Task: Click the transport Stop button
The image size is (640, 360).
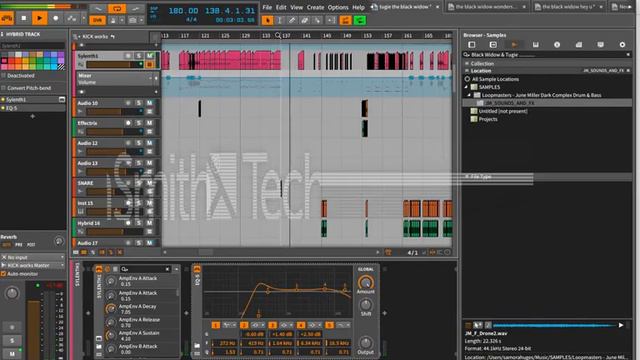Action: (x=24, y=18)
